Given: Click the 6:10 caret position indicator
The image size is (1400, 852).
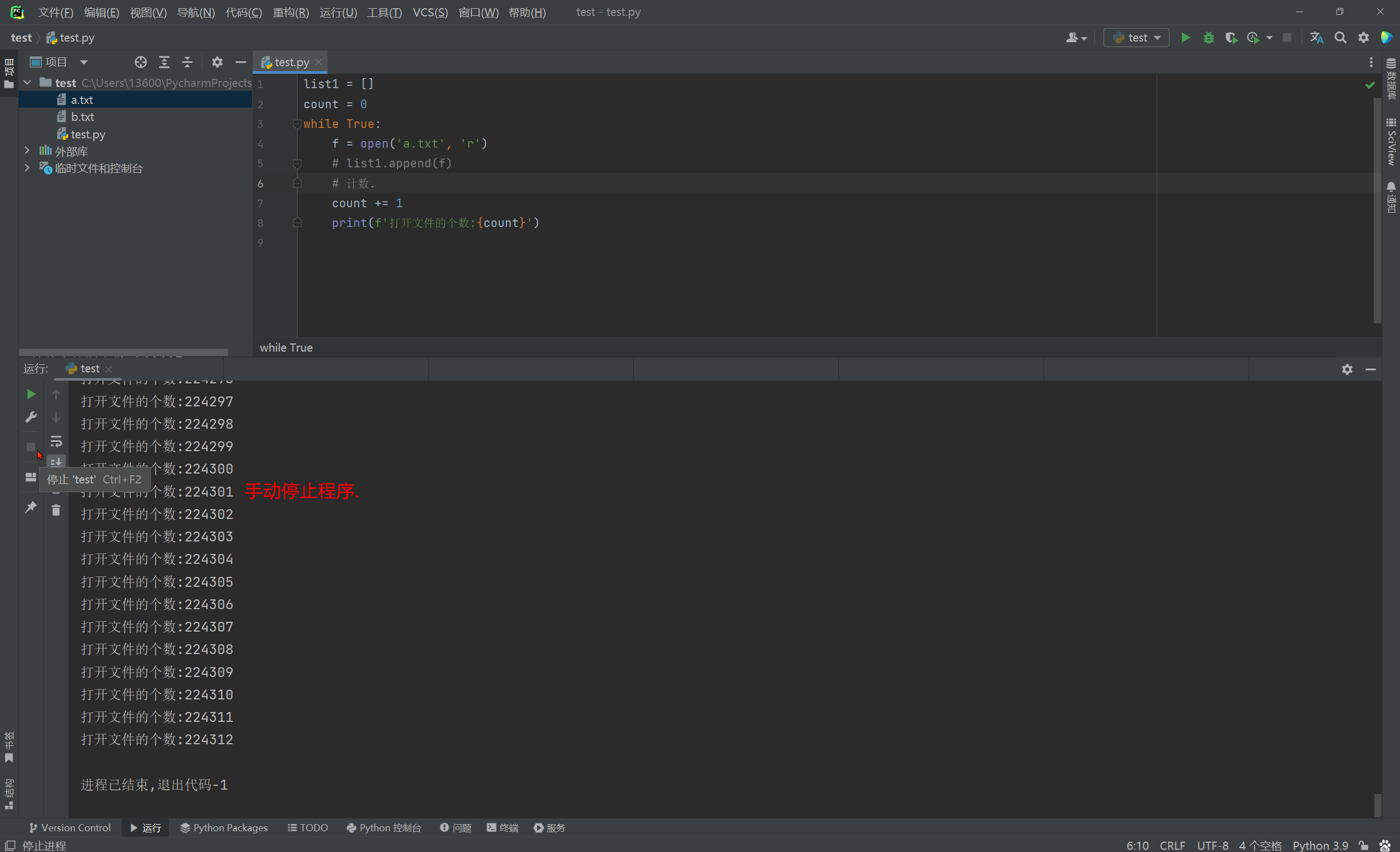Looking at the screenshot, I should point(1137,845).
